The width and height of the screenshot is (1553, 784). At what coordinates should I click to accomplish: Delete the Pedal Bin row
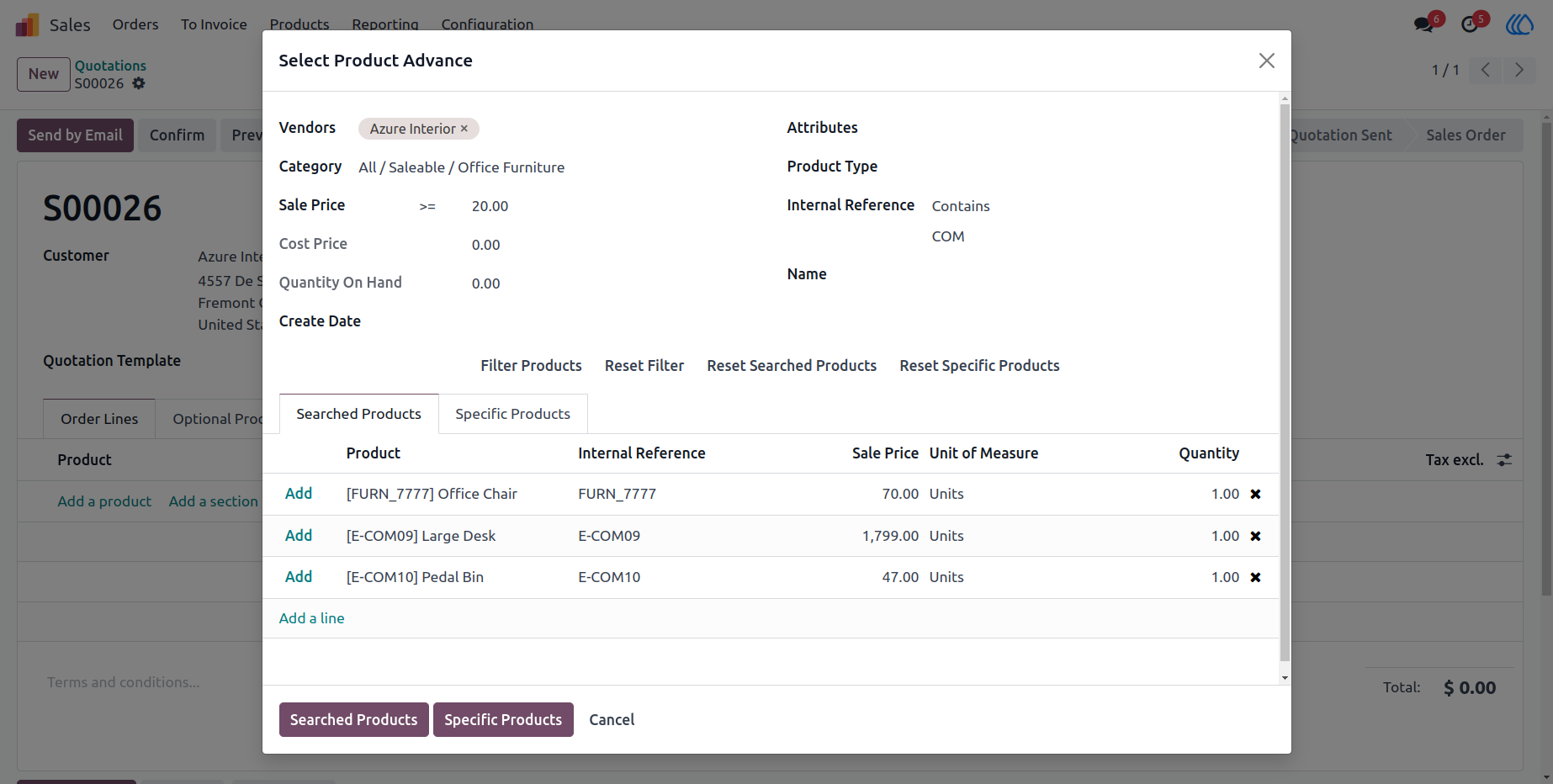[1255, 577]
